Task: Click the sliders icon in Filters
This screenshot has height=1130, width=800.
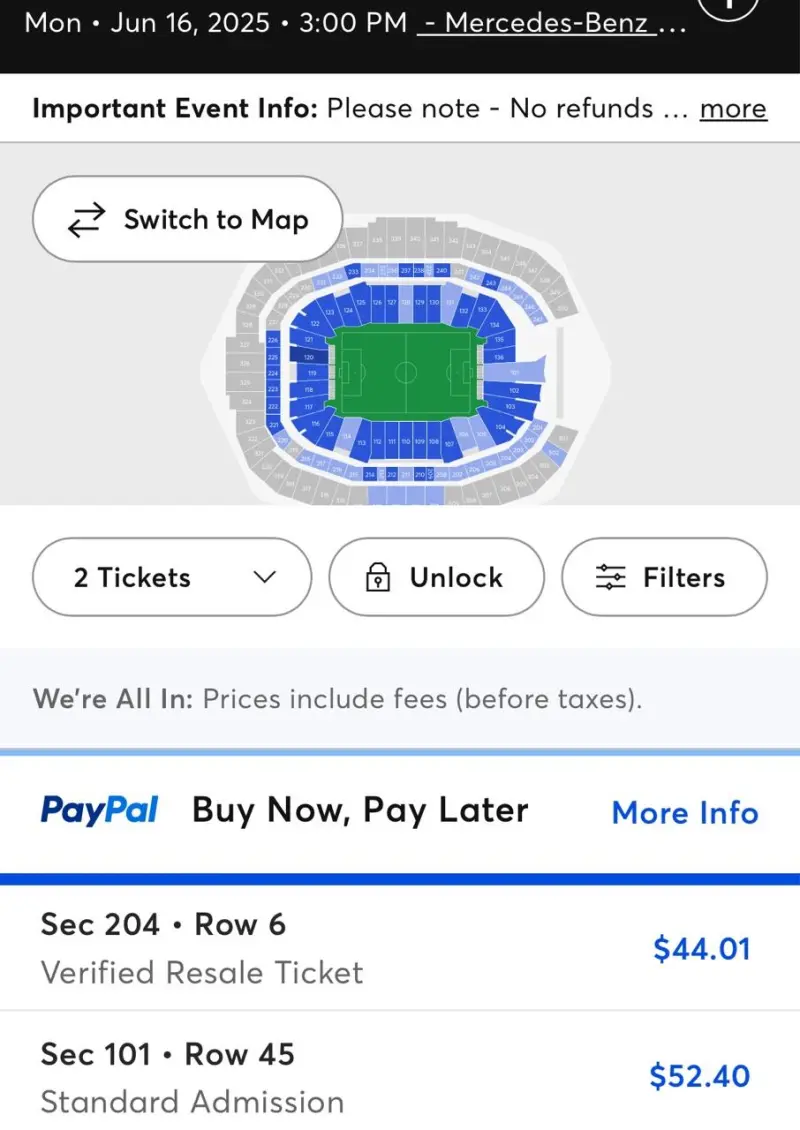Action: 610,577
